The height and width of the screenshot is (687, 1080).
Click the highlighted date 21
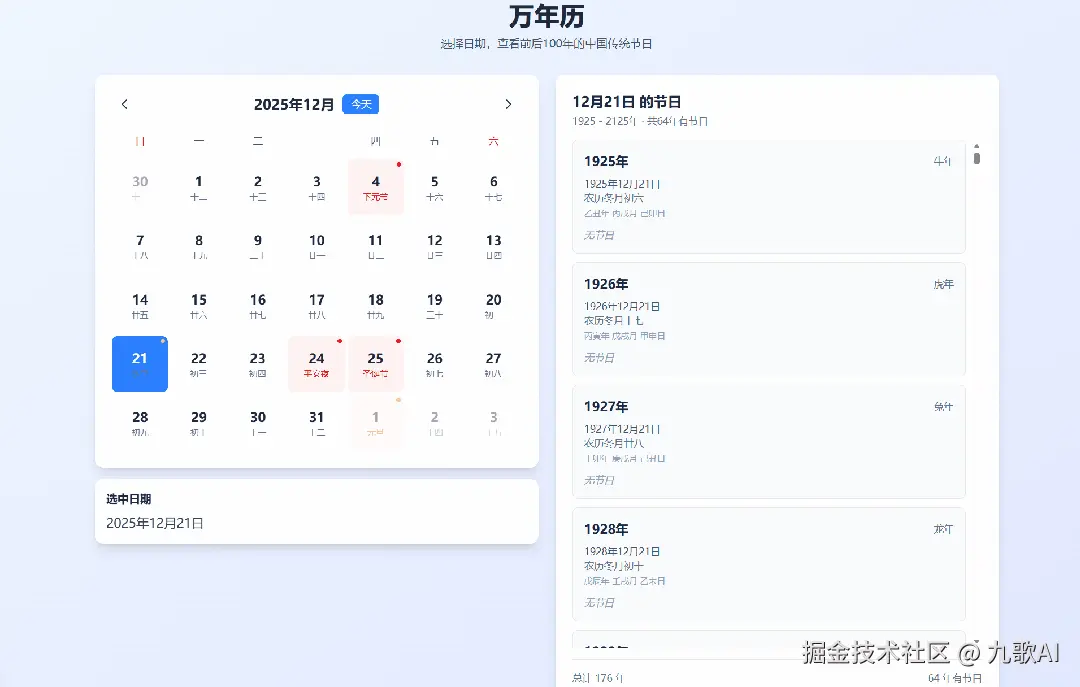tap(139, 364)
